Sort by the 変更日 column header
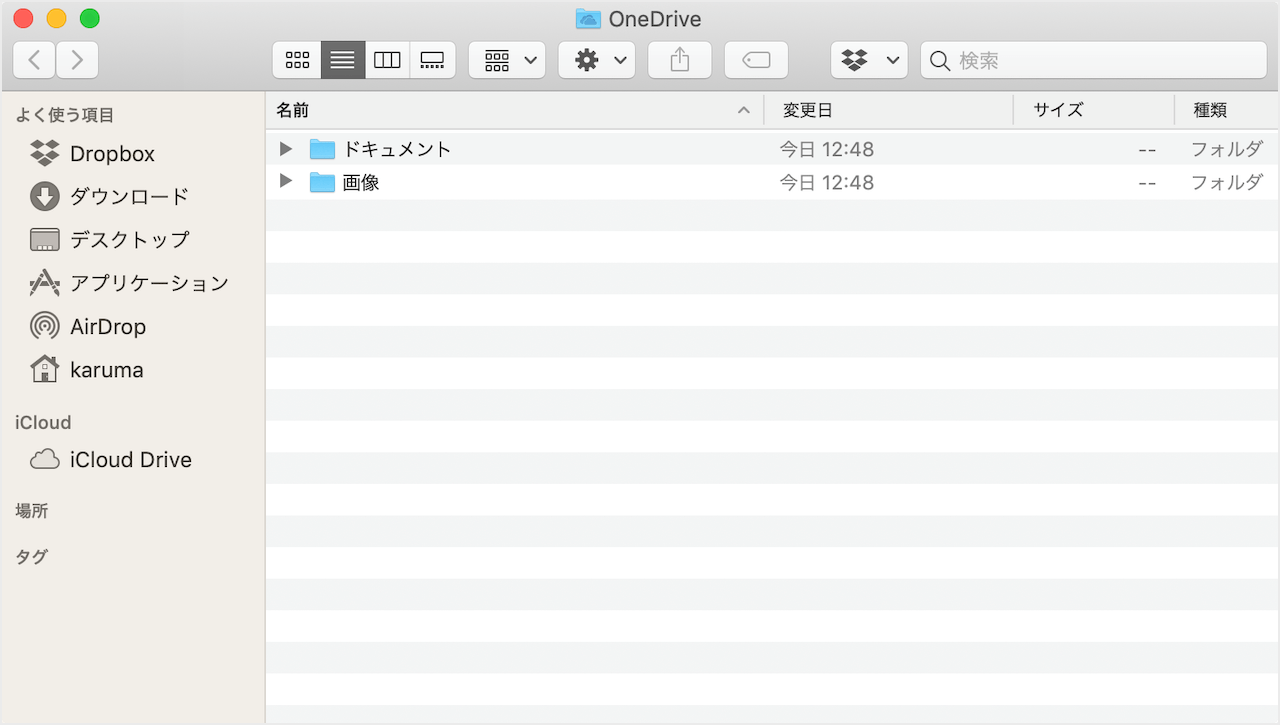 (x=889, y=110)
